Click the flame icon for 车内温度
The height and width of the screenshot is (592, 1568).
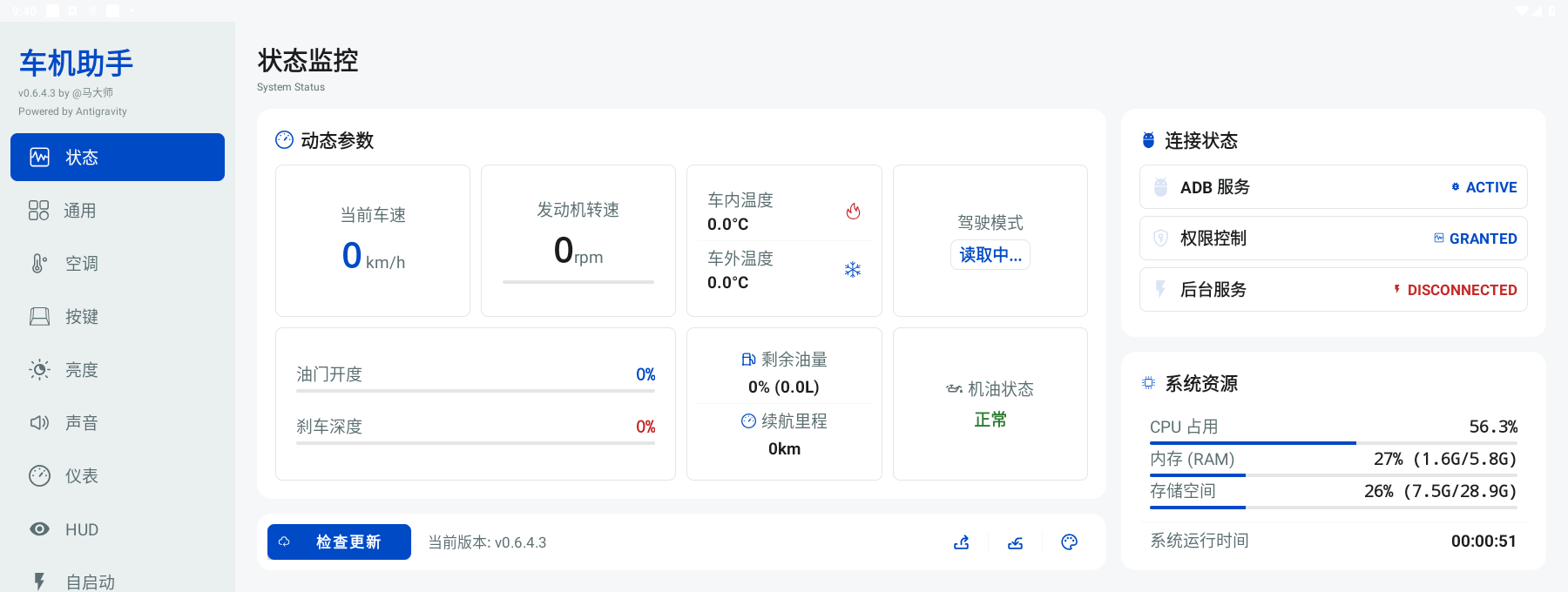pyautogui.click(x=854, y=212)
